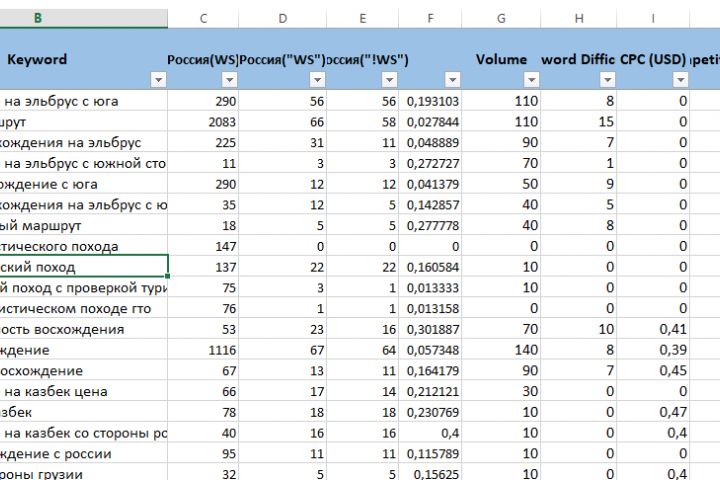This screenshot has height=480, width=720.
Task: Open column F filter dropdown
Action: pos(452,80)
